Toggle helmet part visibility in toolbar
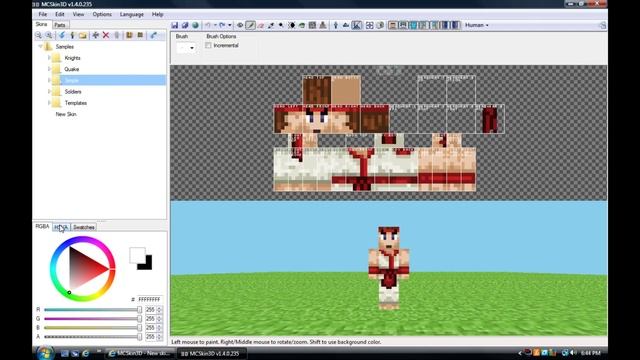Image resolution: width=640 pixels, height=360 pixels. 403,25
